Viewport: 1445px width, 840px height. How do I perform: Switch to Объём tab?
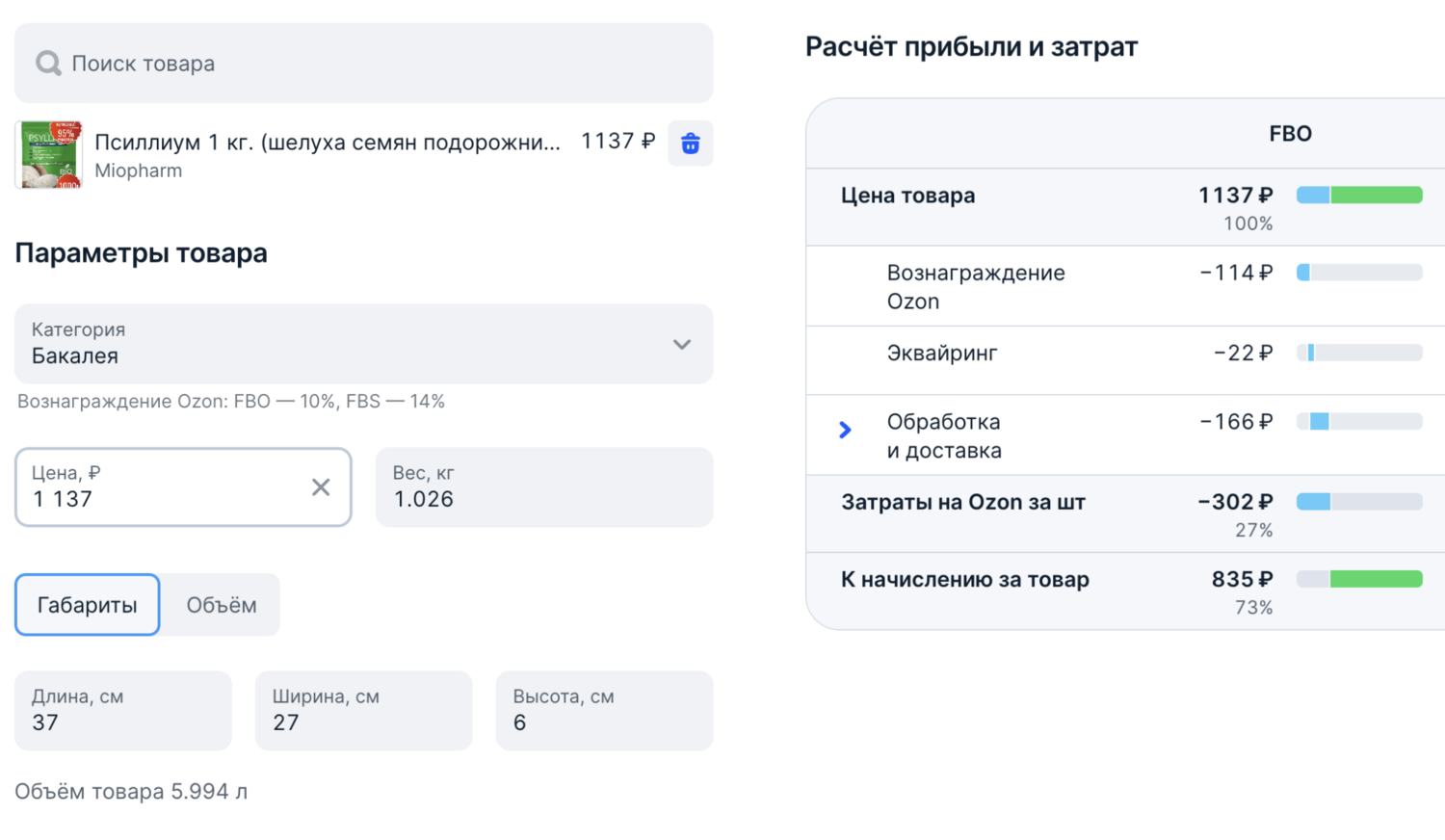click(x=221, y=605)
